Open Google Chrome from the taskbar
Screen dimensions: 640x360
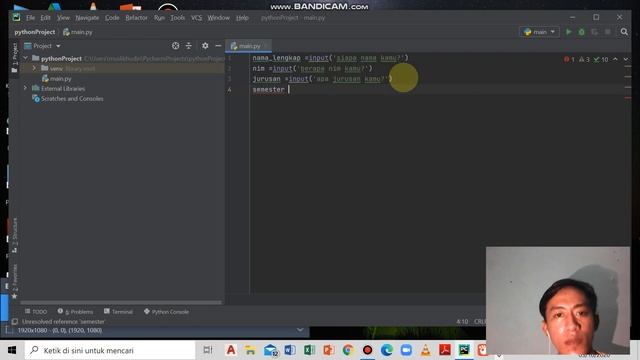coord(348,350)
